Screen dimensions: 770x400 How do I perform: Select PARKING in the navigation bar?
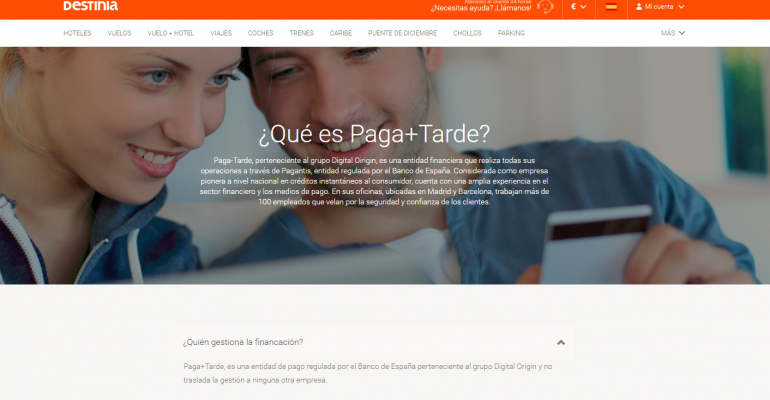(511, 33)
